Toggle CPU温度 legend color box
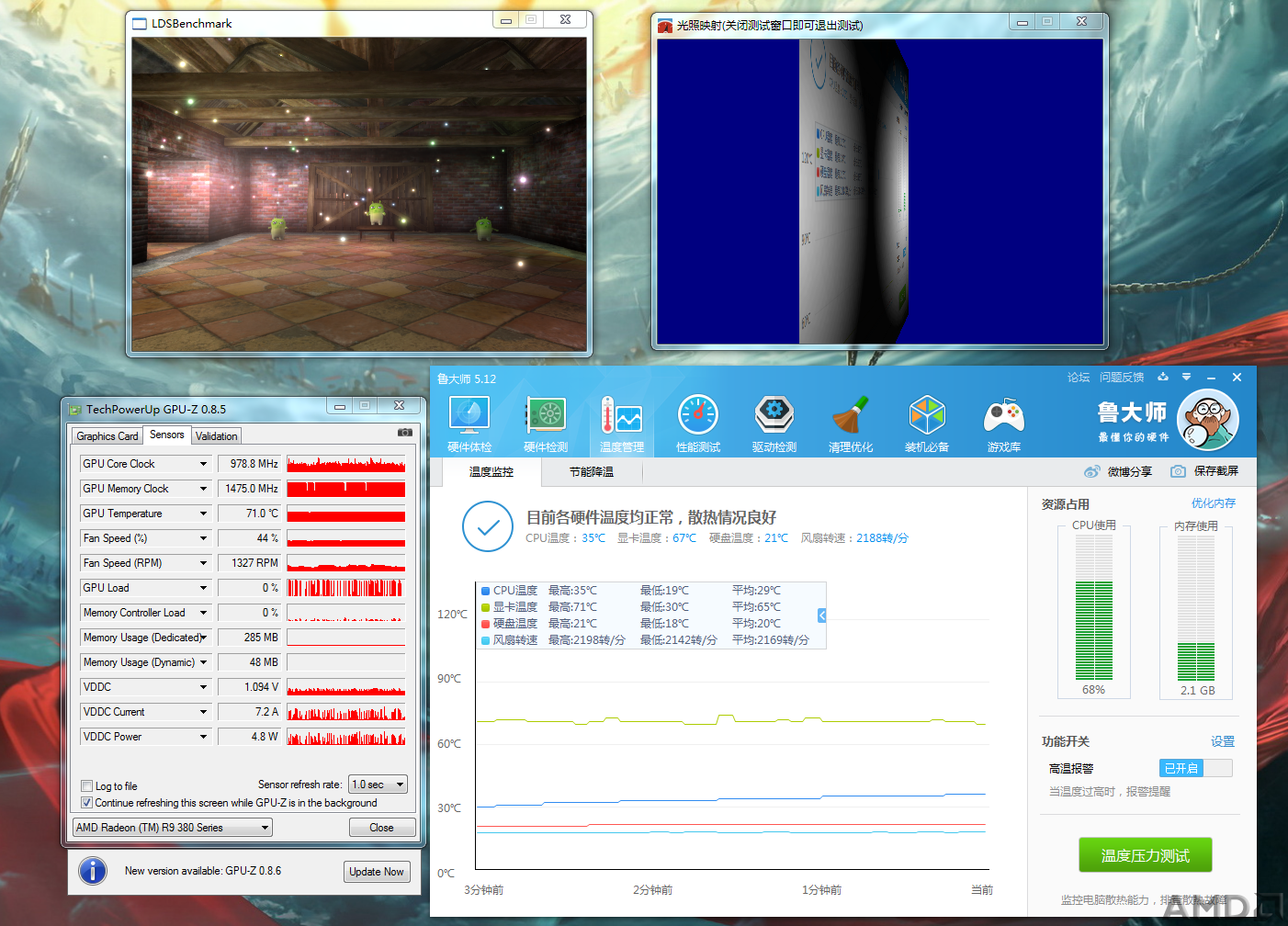Viewport: 1288px width, 926px height. coord(485,591)
